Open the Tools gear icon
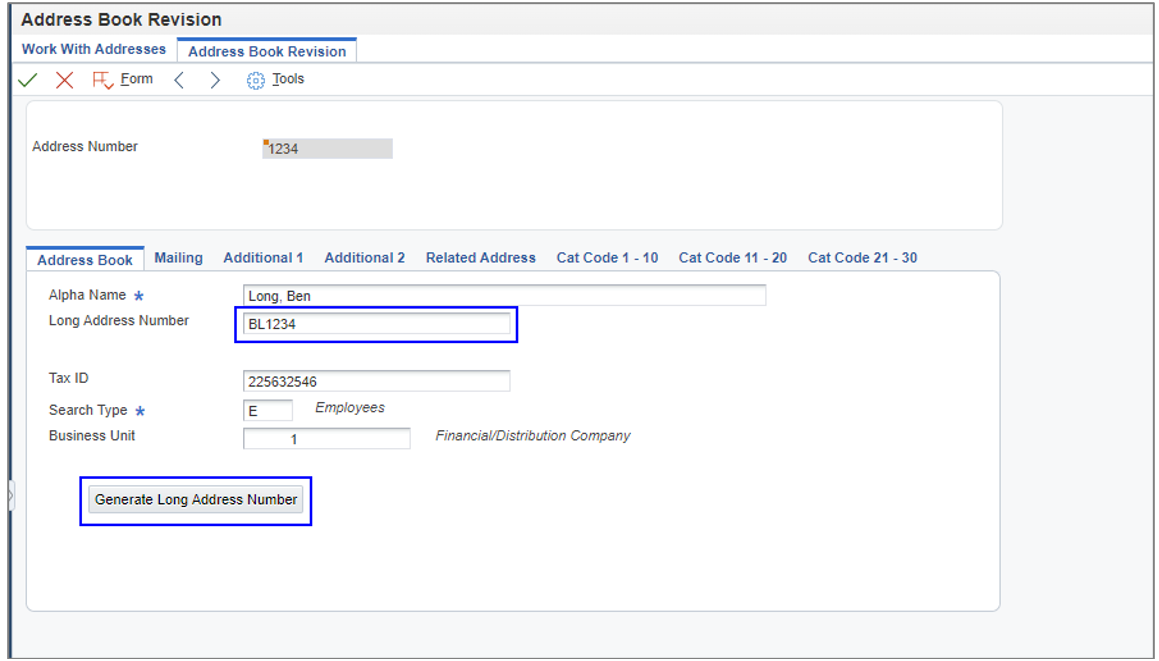Image resolution: width=1159 pixels, height=661 pixels. pos(258,78)
